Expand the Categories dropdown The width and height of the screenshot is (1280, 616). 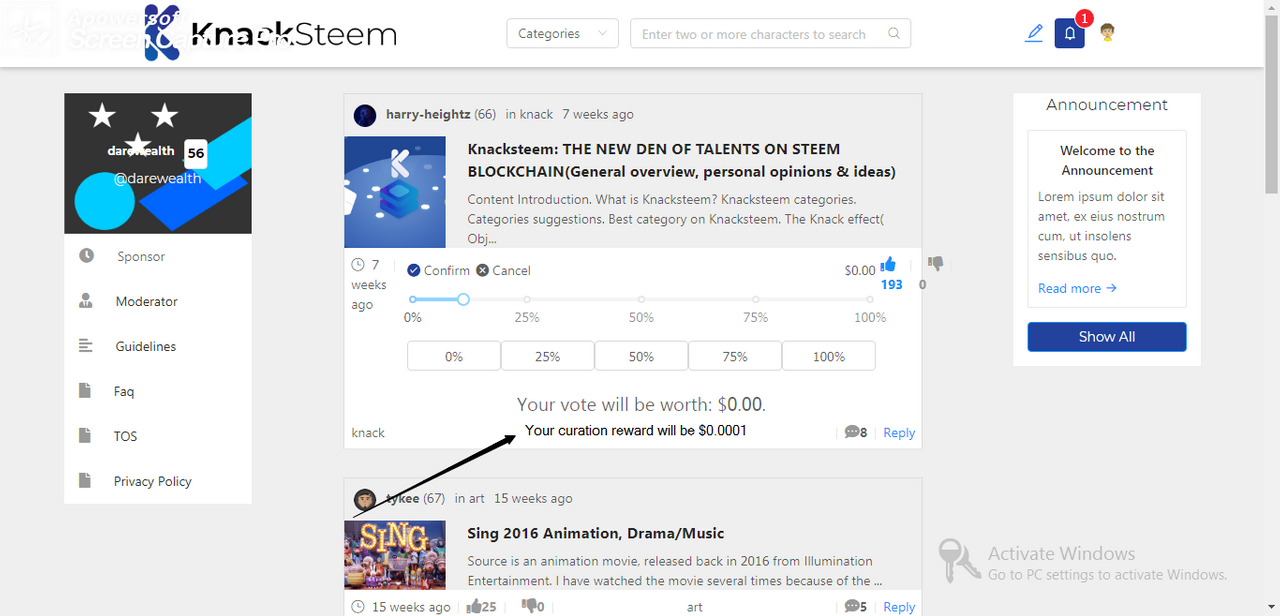[562, 33]
